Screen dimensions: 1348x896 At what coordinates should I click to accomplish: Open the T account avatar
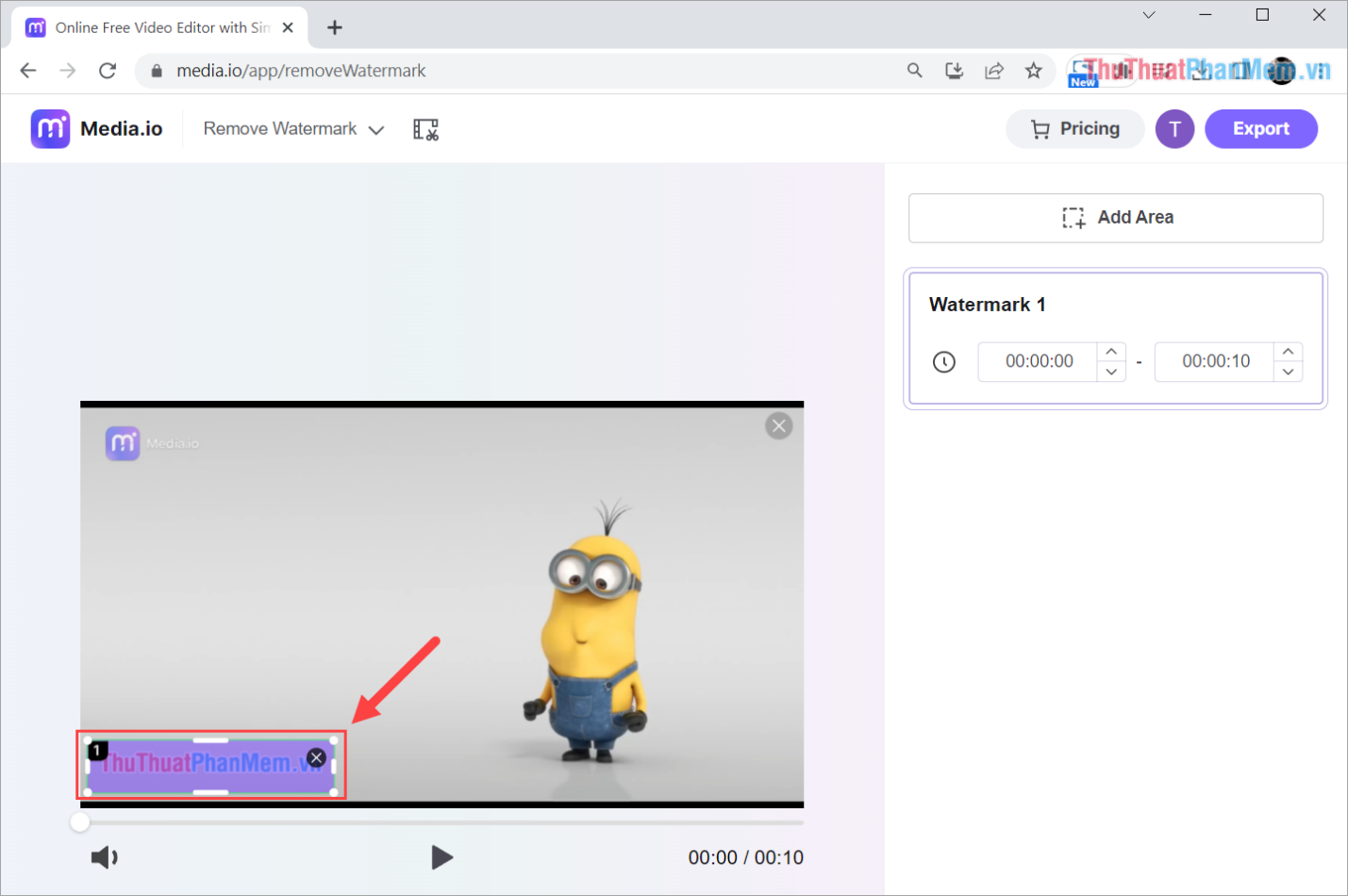[1174, 128]
